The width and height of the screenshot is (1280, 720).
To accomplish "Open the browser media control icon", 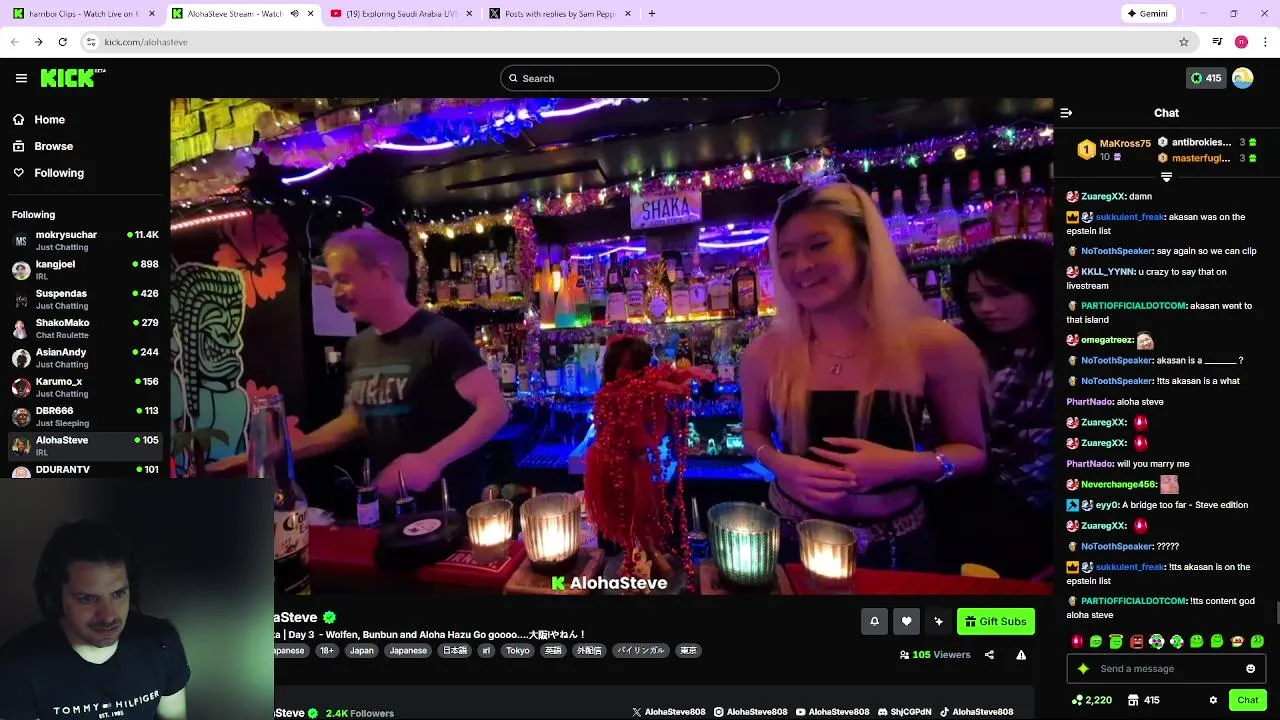I will click(1217, 42).
